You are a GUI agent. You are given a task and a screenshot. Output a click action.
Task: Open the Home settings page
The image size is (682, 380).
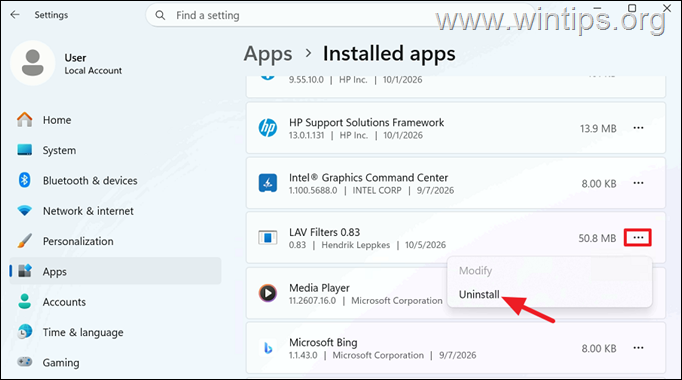pyautogui.click(x=115, y=120)
